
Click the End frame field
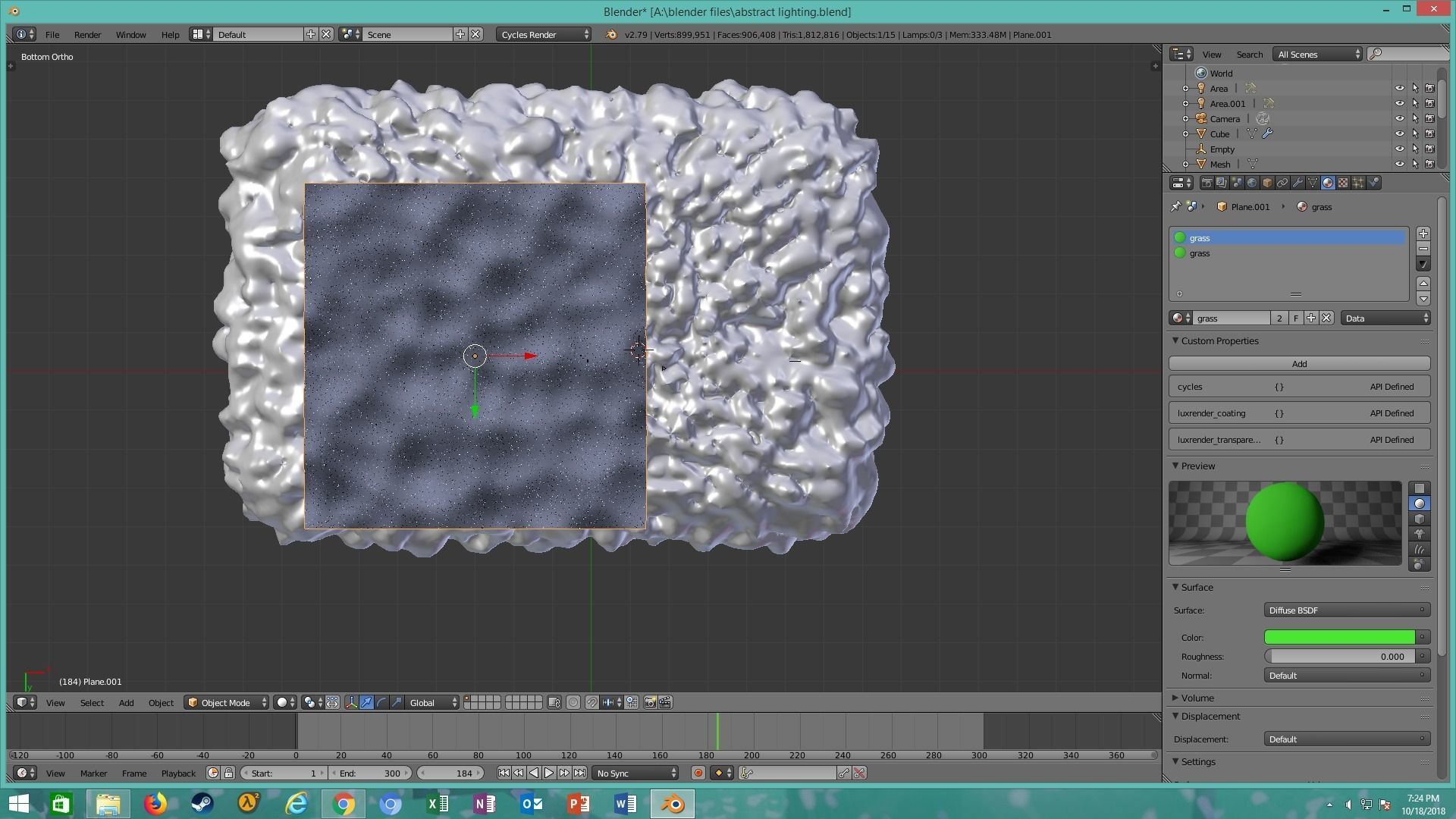pyautogui.click(x=372, y=773)
